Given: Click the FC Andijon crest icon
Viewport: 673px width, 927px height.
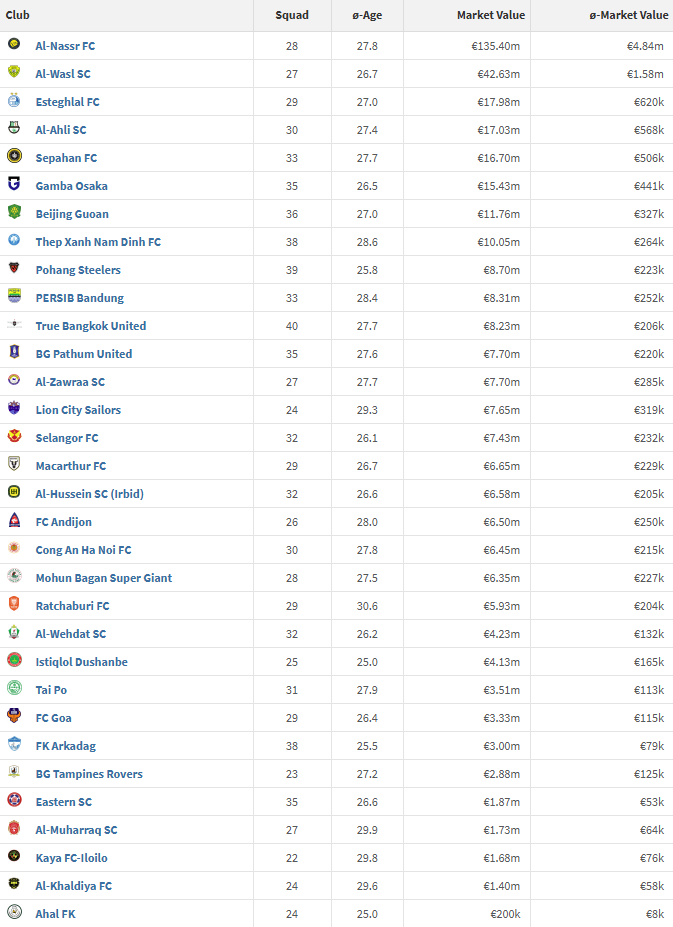Looking at the screenshot, I should point(14,520).
